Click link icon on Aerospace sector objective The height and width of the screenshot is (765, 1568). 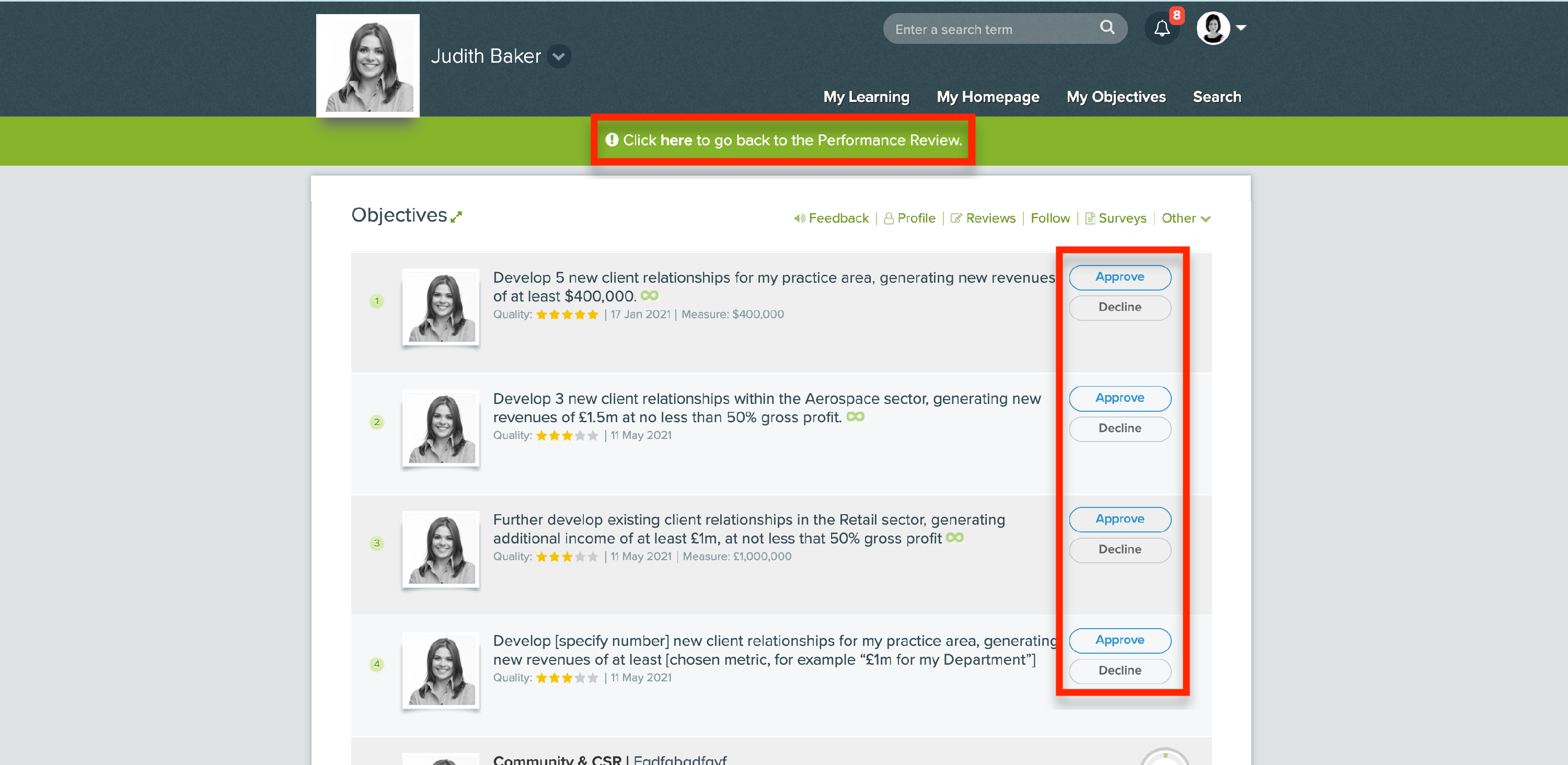855,417
